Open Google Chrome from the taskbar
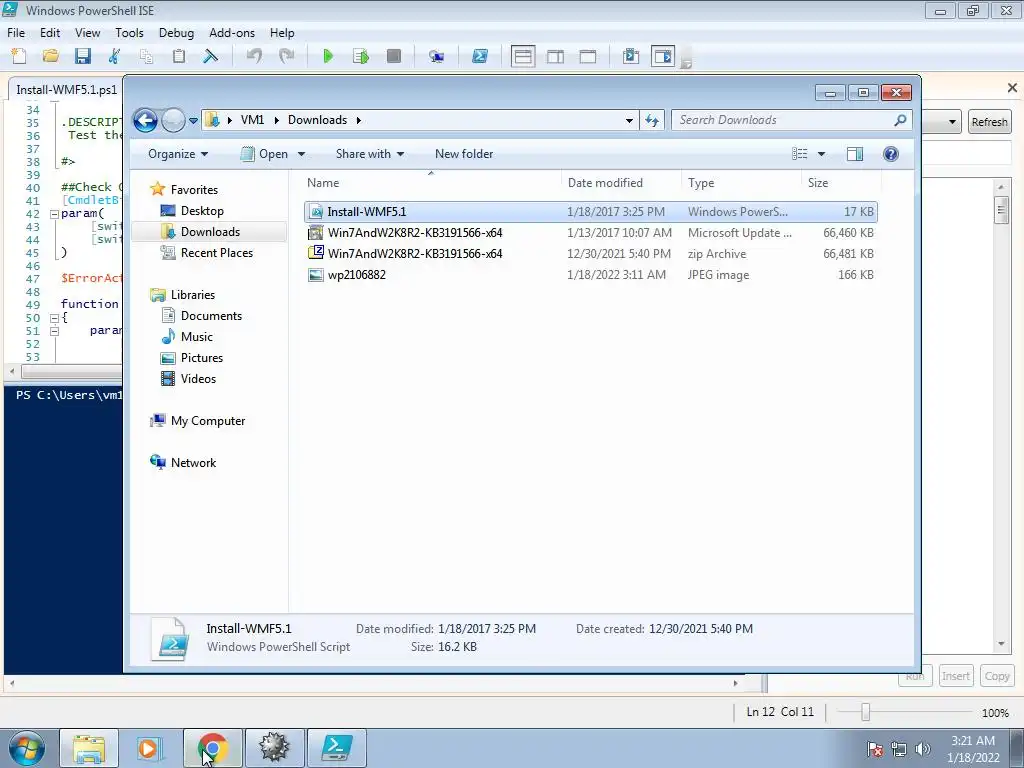 tap(212, 748)
